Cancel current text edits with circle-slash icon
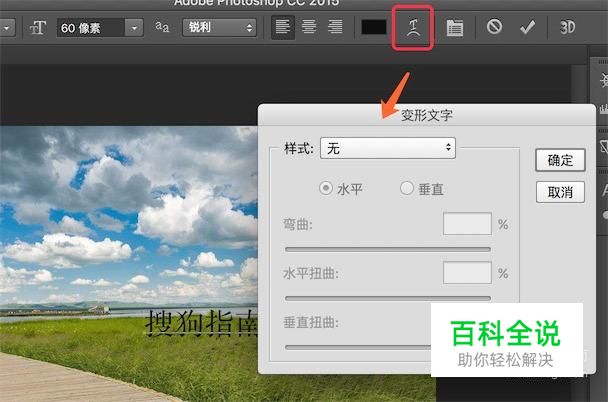Screen dimensions: 608x402 (494, 27)
